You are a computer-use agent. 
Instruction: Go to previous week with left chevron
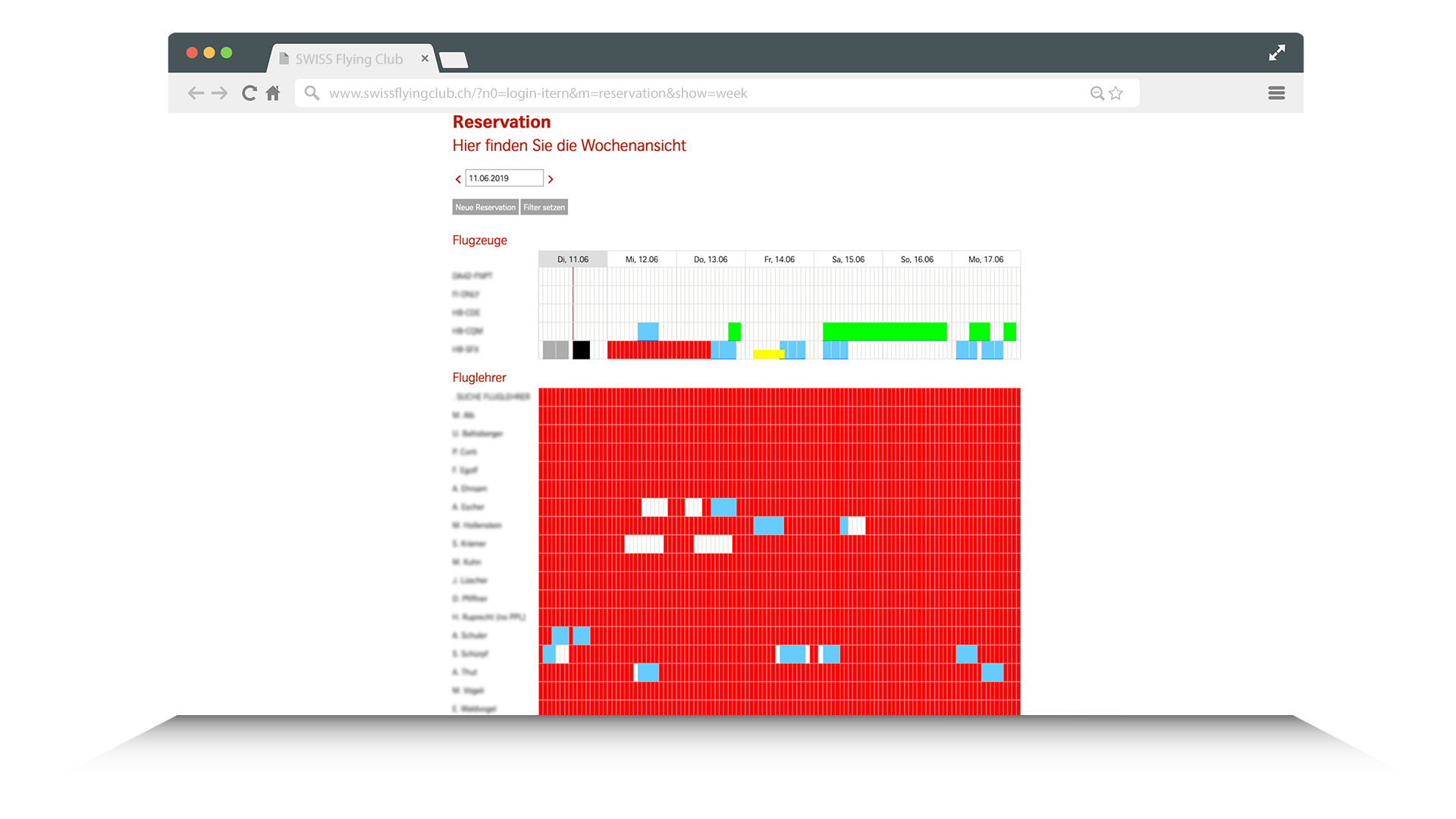click(x=458, y=180)
